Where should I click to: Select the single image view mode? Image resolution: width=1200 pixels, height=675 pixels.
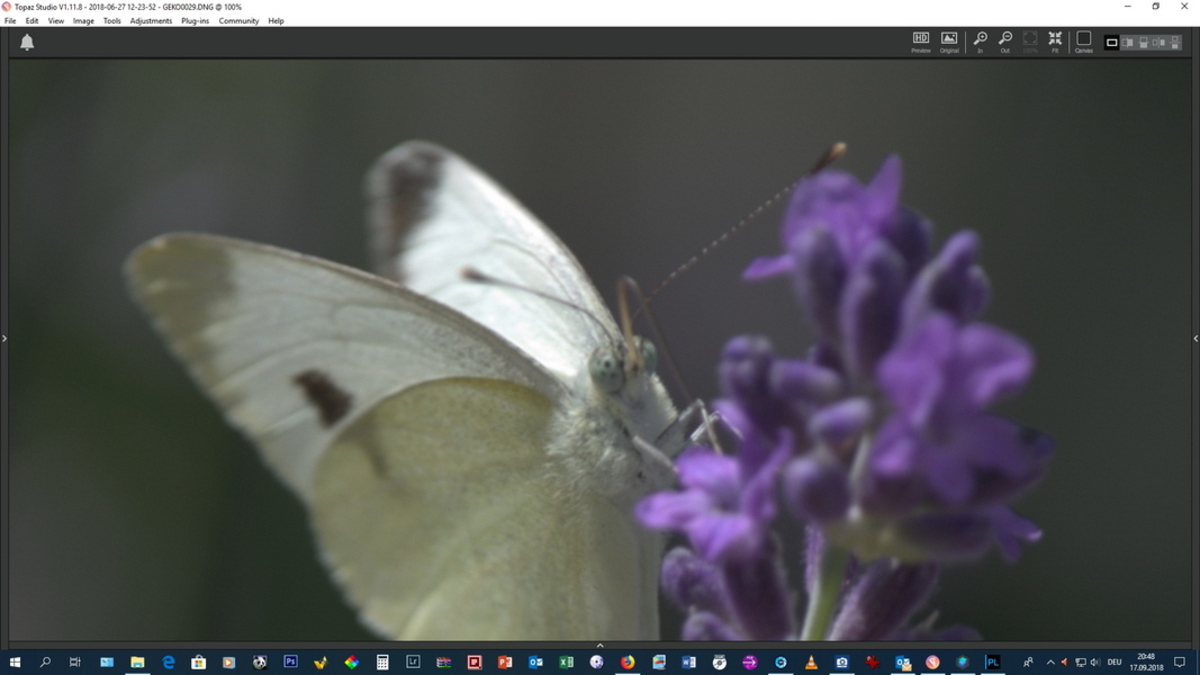tap(1111, 43)
